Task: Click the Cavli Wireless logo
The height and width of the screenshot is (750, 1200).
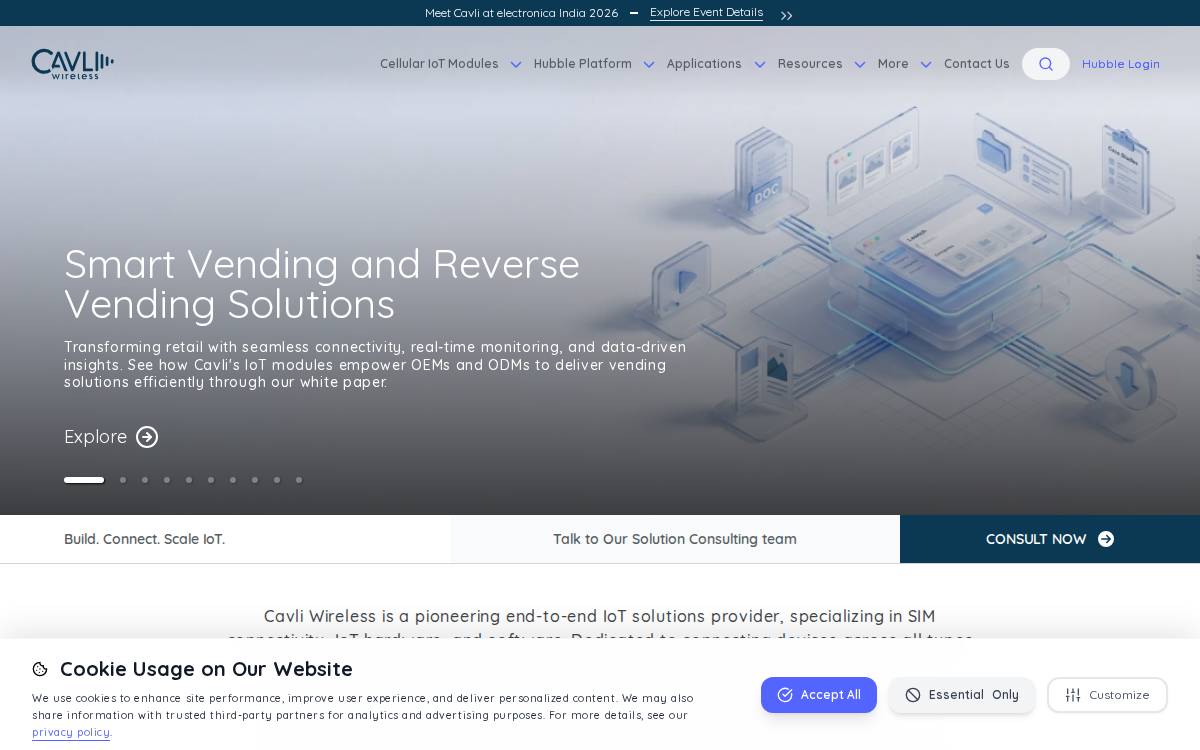Action: [73, 64]
